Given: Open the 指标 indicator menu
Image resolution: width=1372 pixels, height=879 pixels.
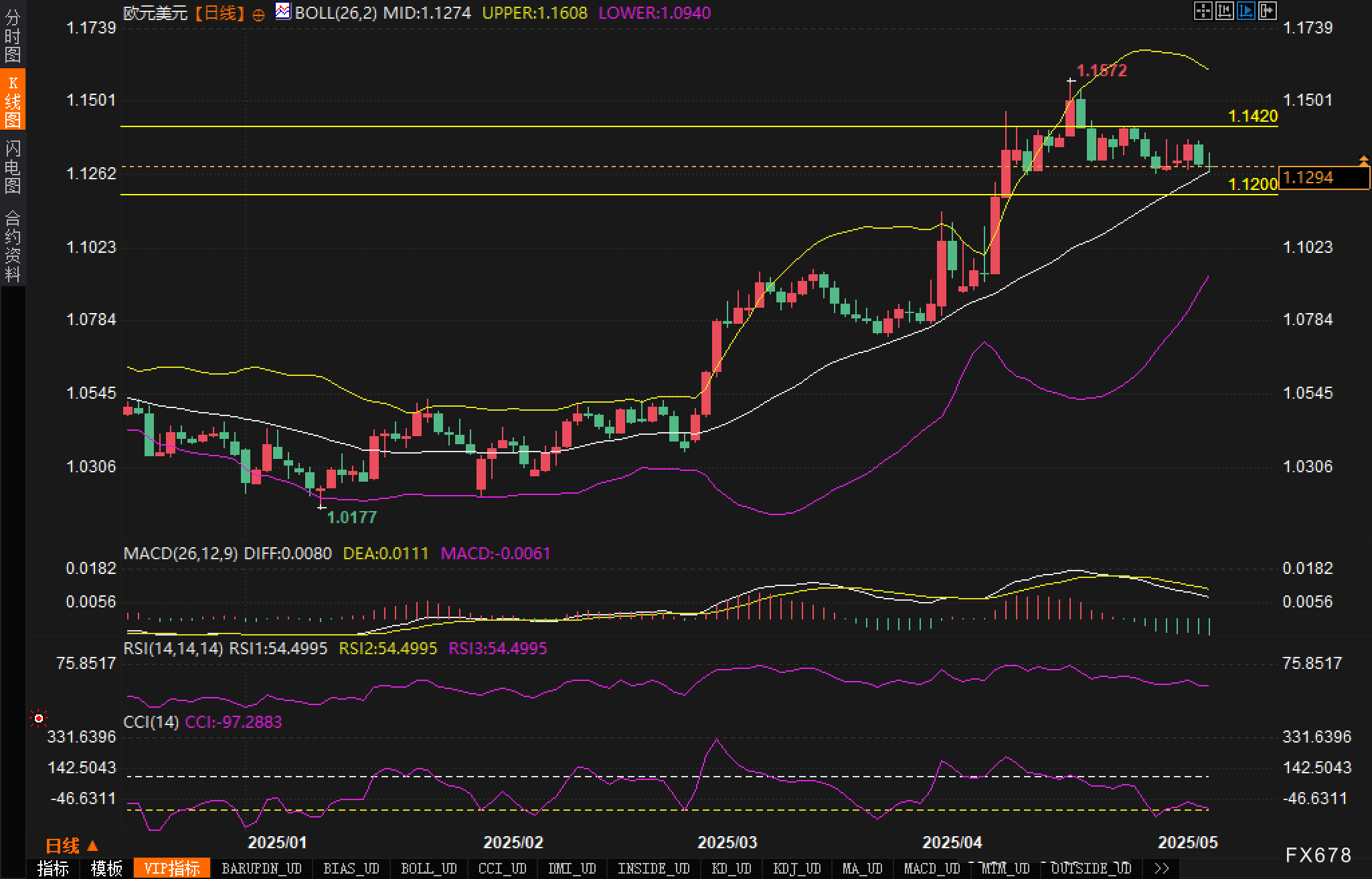Looking at the screenshot, I should pyautogui.click(x=53, y=868).
